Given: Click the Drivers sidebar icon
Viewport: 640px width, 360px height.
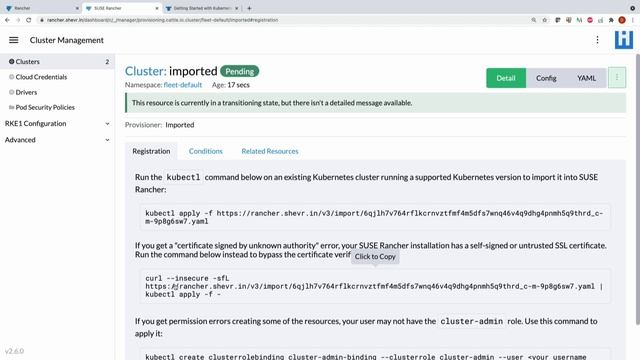Looking at the screenshot, I should 11,92.
